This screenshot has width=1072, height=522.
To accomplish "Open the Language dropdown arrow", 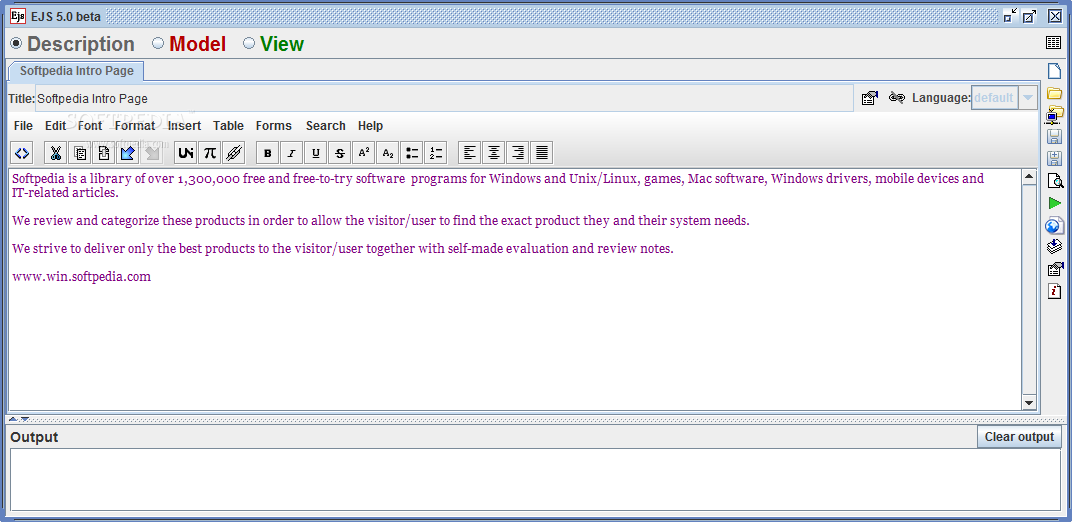I will (1028, 98).
